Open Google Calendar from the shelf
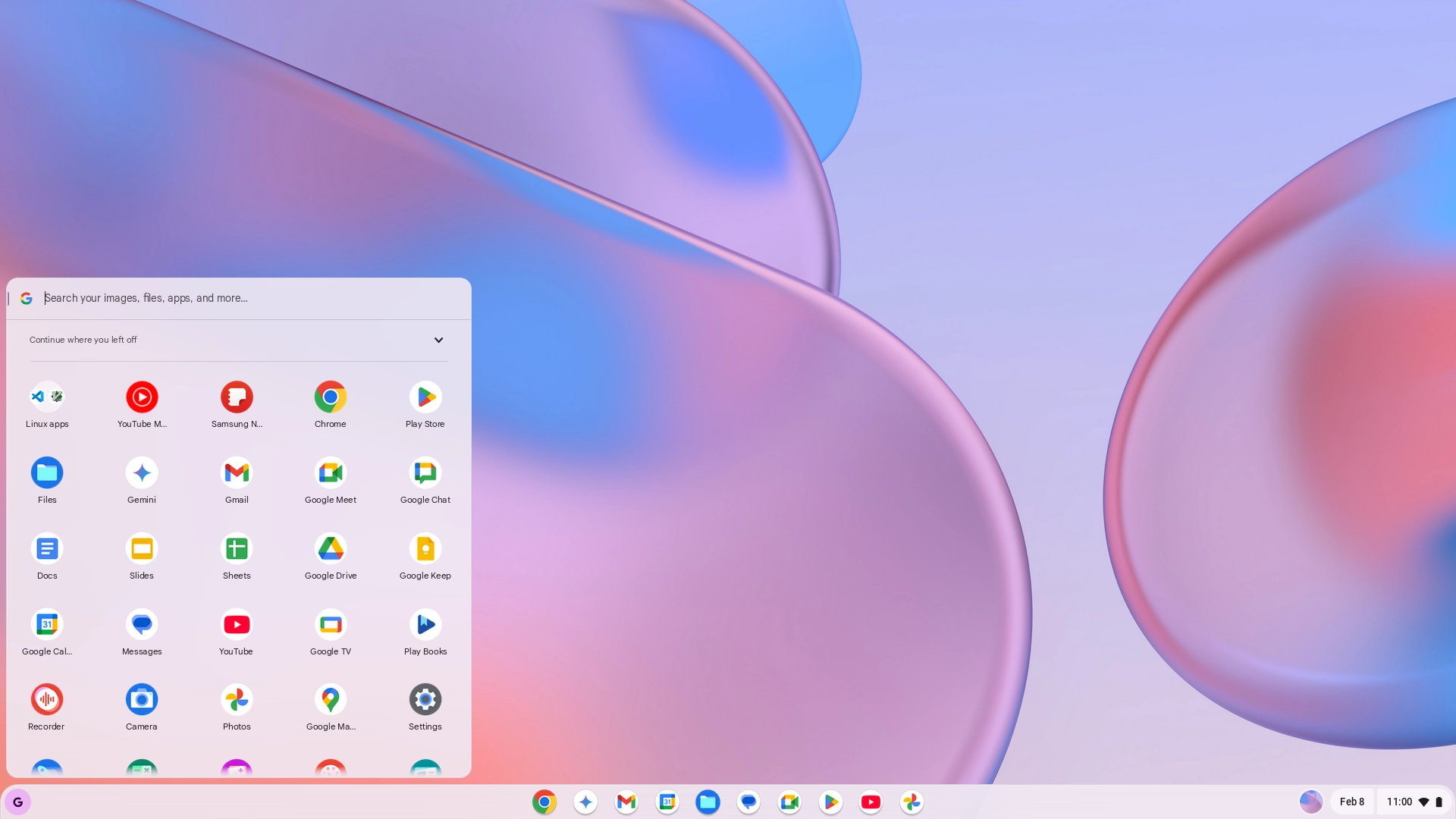Viewport: 1456px width, 819px height. [667, 802]
